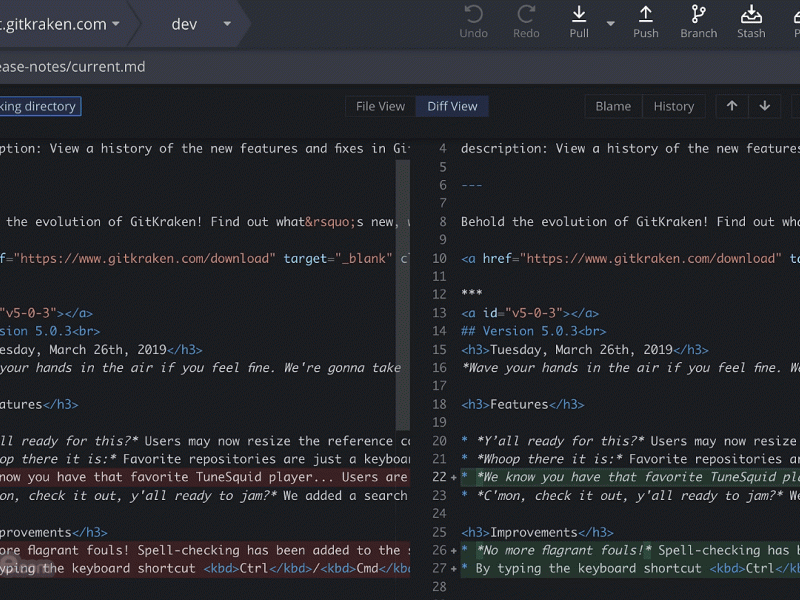The image size is (800, 600).
Task: Click line 6 '---' separator text
Action: pyautogui.click(x=471, y=185)
